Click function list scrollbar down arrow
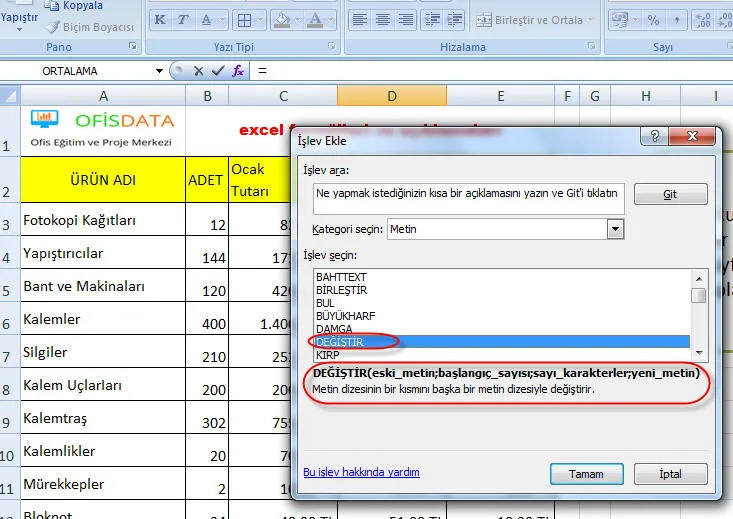Image resolution: width=733 pixels, height=519 pixels. click(x=699, y=353)
